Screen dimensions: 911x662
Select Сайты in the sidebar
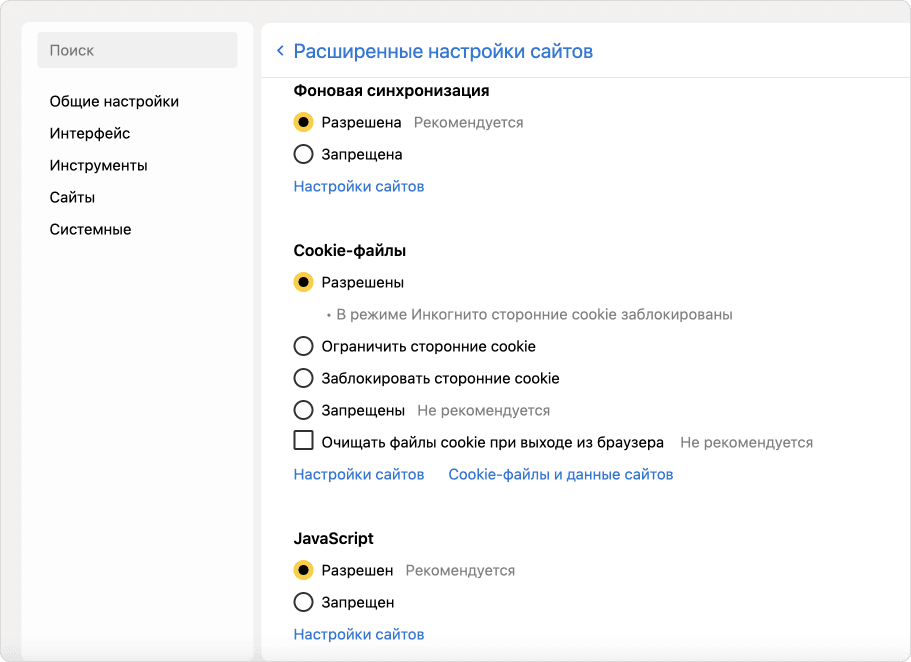coord(72,197)
